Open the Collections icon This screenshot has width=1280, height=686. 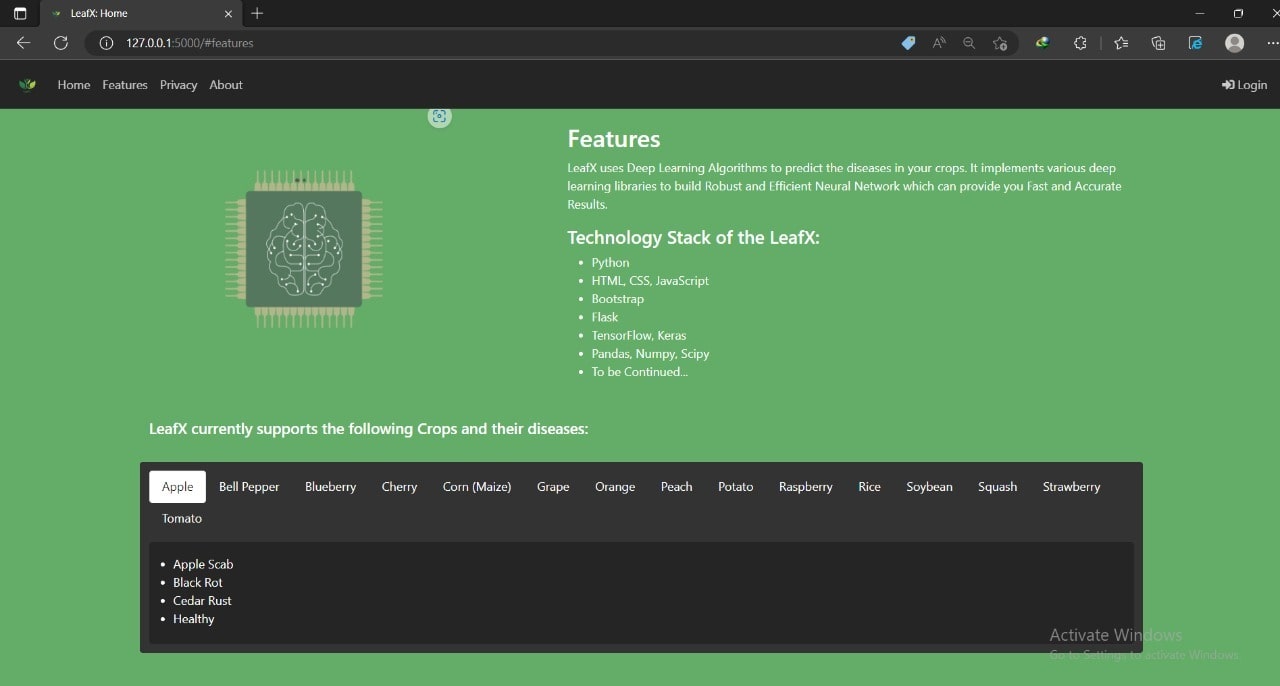[x=1158, y=43]
